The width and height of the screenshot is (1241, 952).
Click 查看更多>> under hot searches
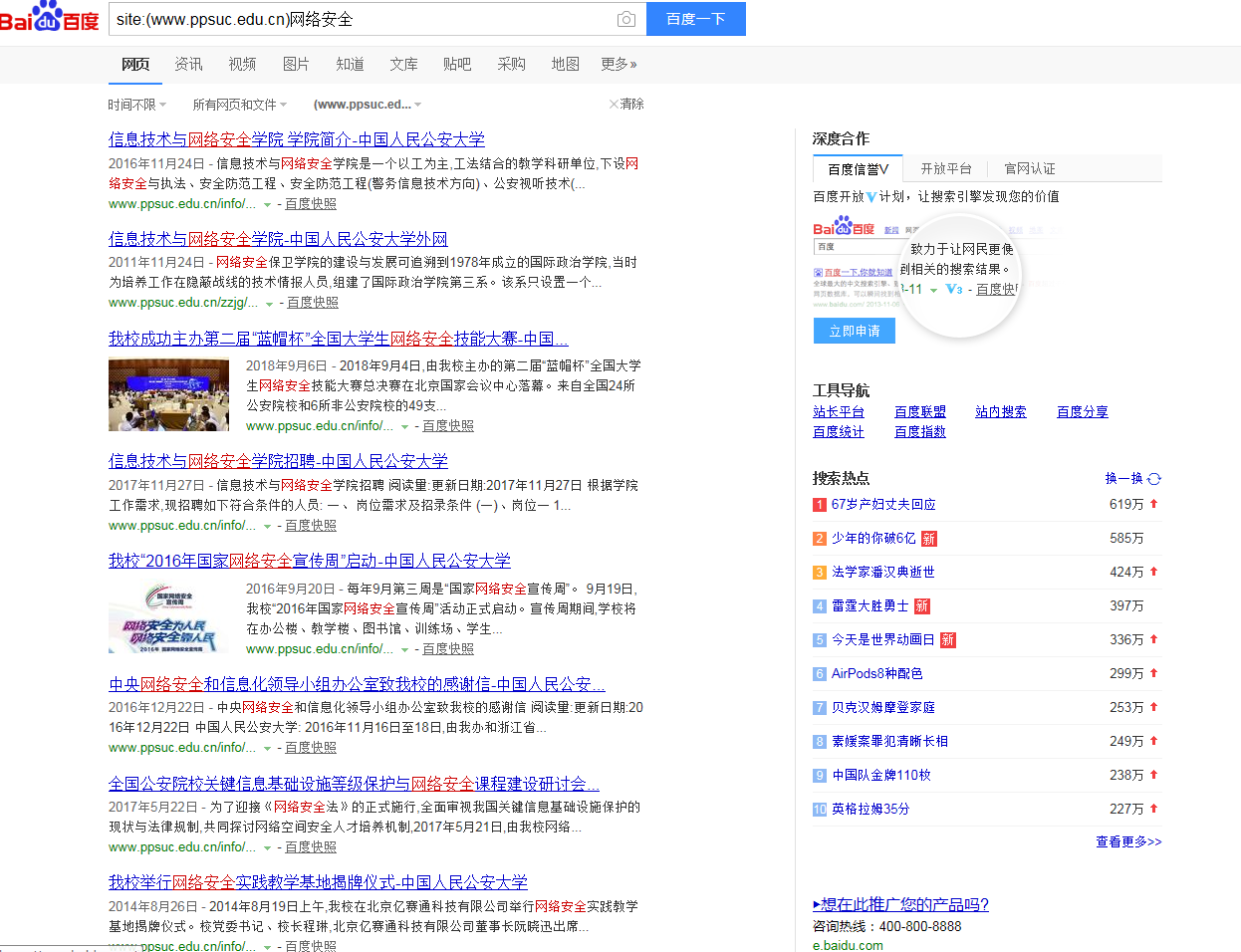pos(1128,842)
